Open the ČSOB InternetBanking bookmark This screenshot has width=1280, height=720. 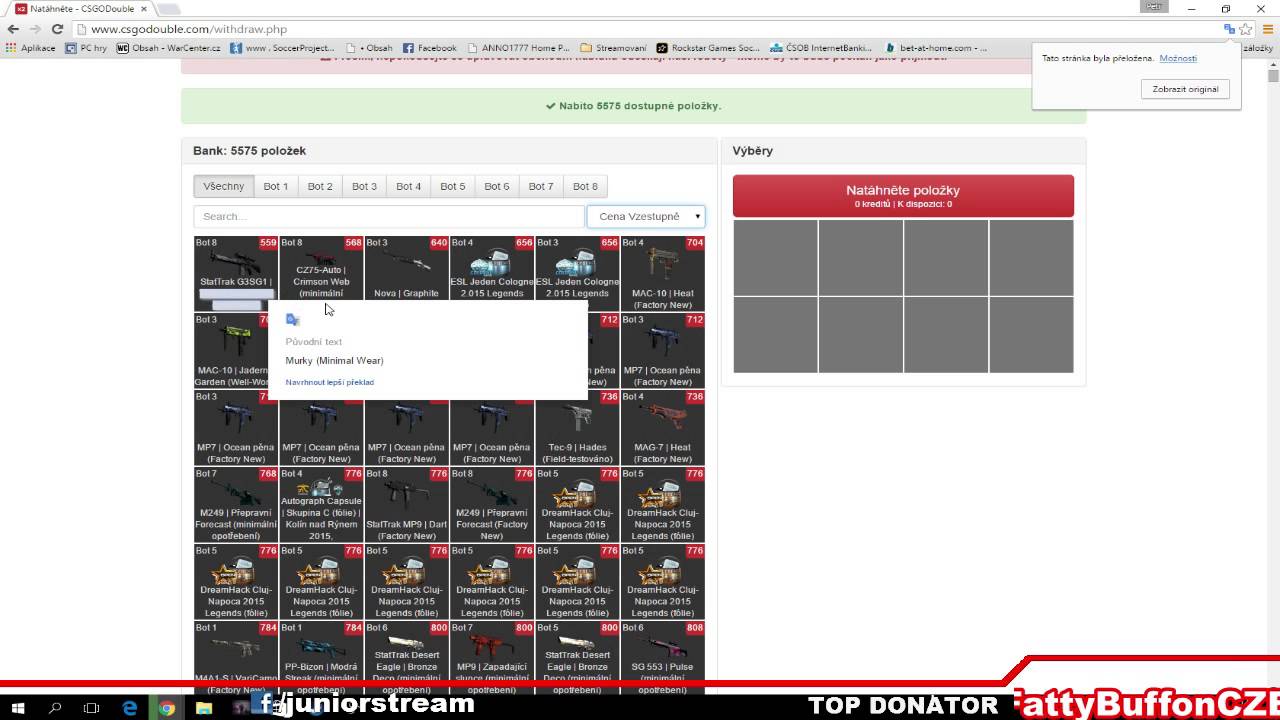click(x=821, y=47)
